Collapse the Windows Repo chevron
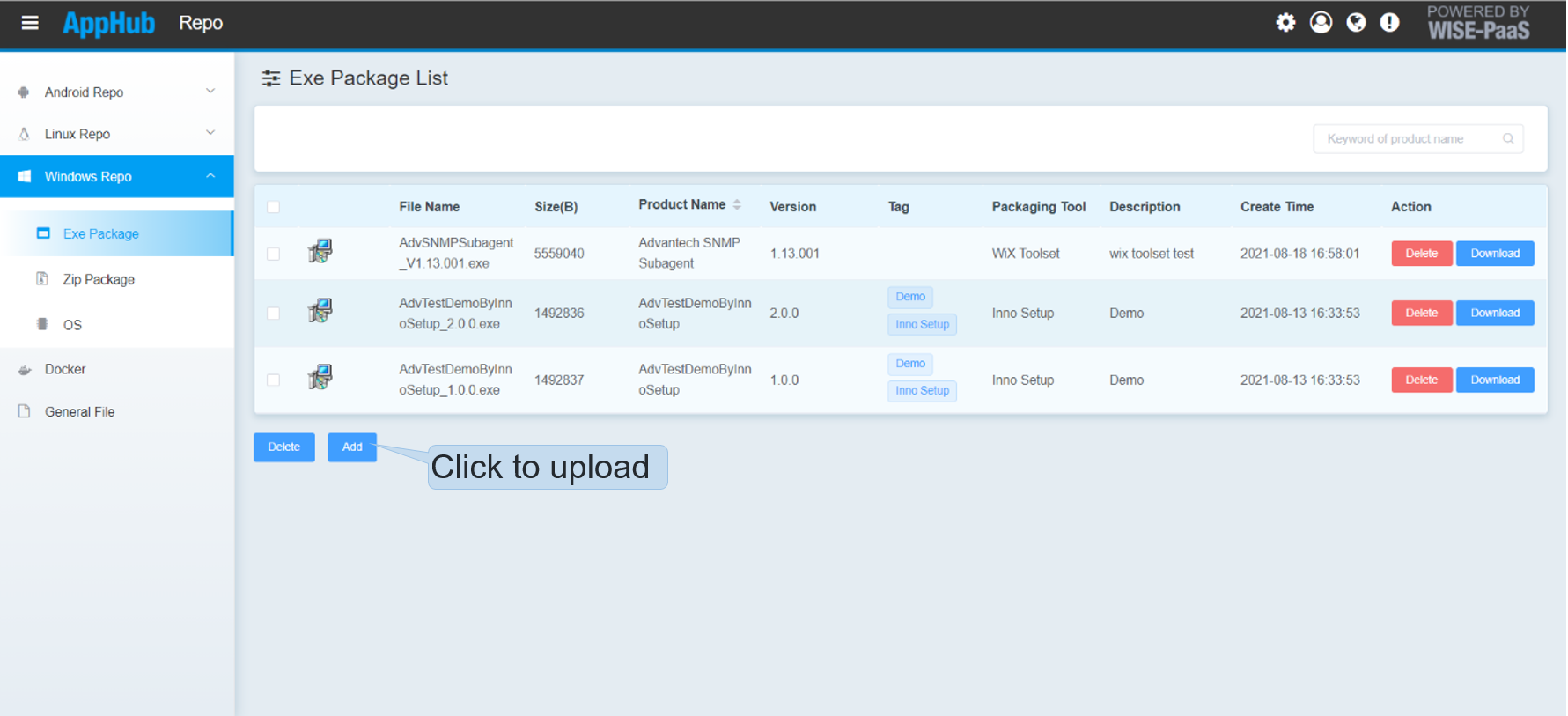 tap(210, 175)
